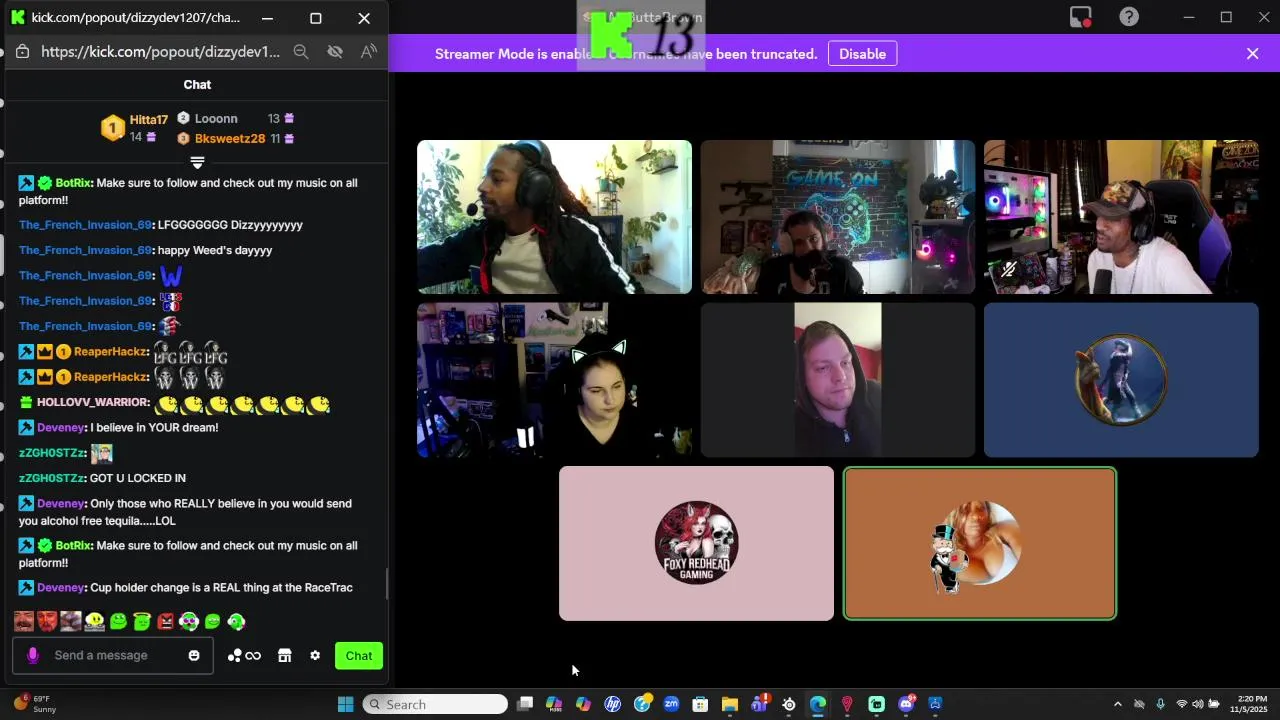Click BotRix username in first chat message
1280x720 pixels.
coord(73,183)
